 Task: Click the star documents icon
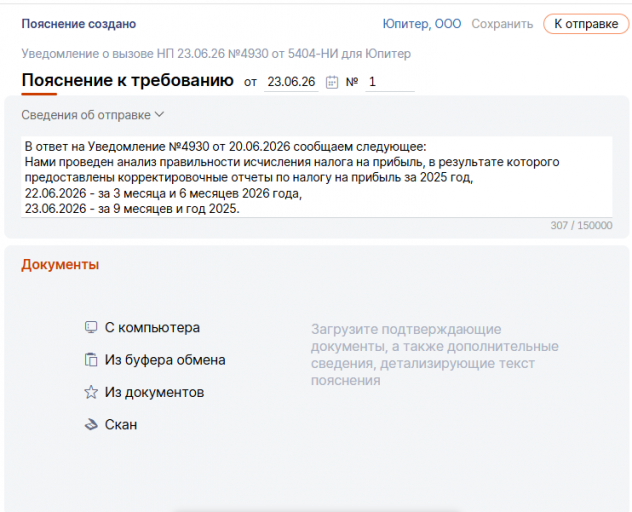91,392
